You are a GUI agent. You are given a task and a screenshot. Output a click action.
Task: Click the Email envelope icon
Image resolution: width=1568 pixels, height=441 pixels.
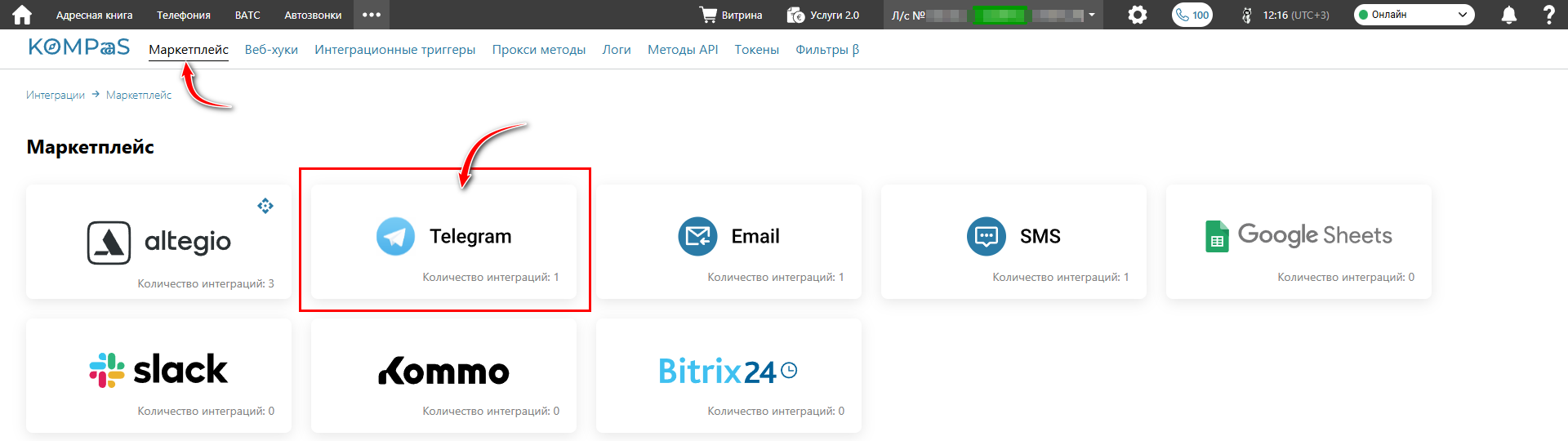697,236
